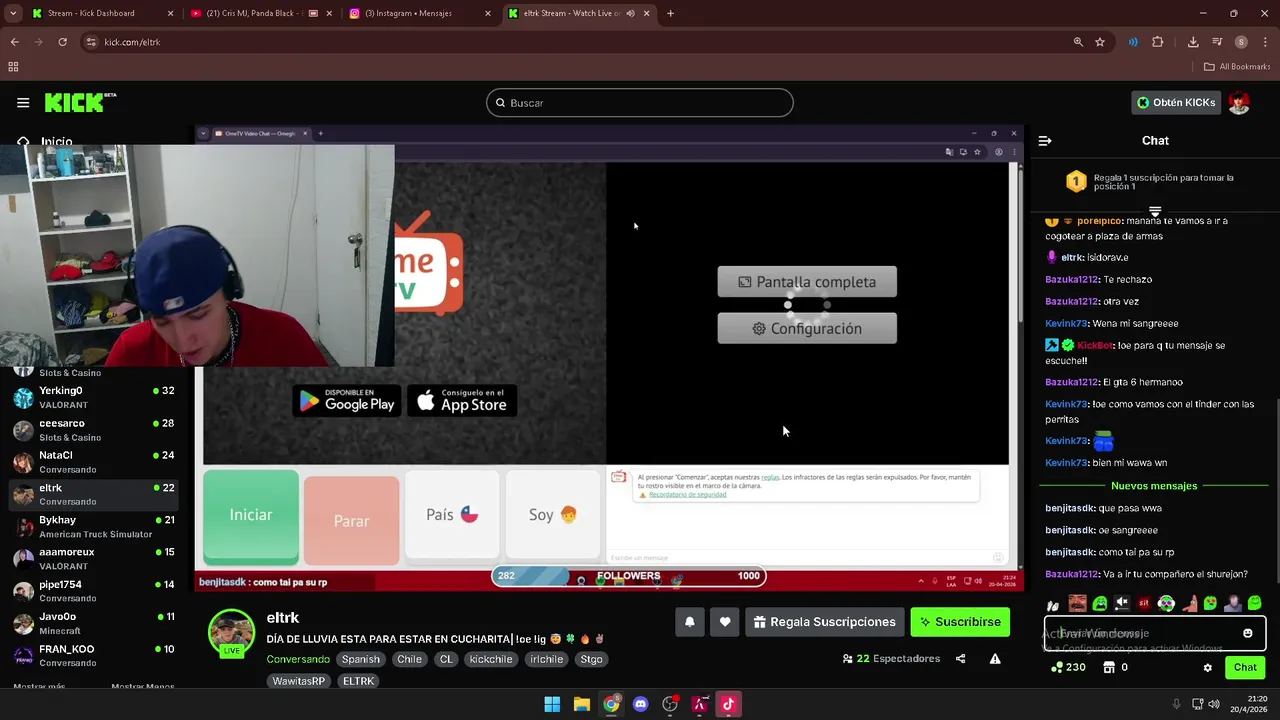Open the emoji picker in chat input
This screenshot has width=1280, height=720.
point(1247,633)
